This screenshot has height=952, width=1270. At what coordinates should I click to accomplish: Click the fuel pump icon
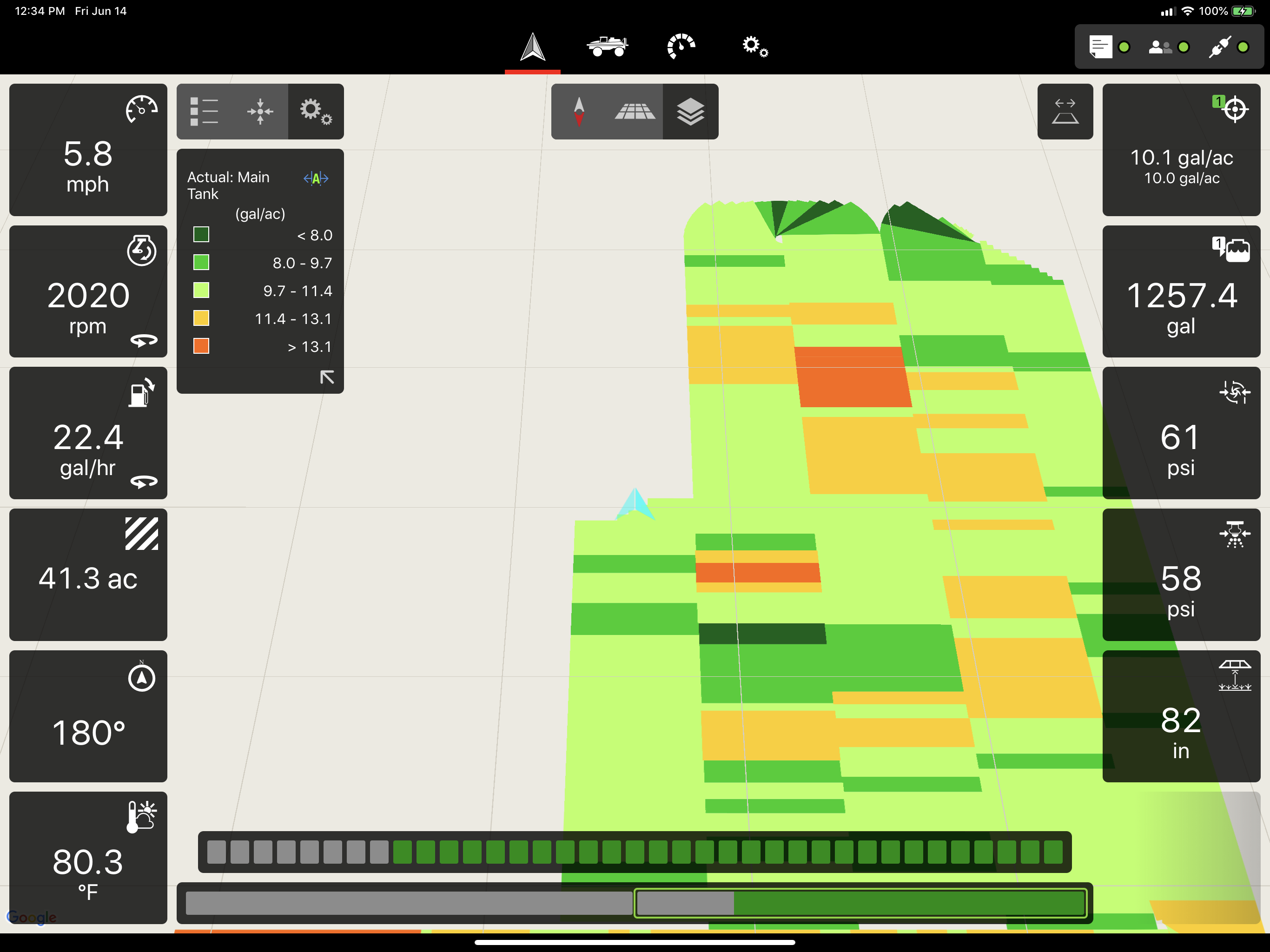pos(141,393)
